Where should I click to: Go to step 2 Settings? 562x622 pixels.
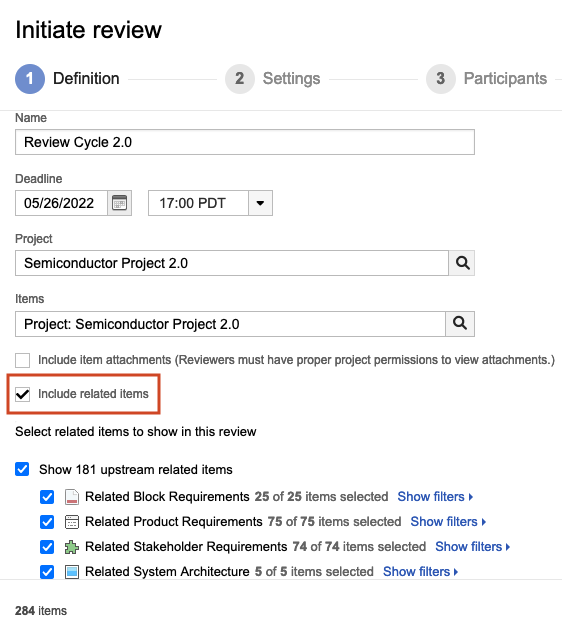[x=272, y=79]
